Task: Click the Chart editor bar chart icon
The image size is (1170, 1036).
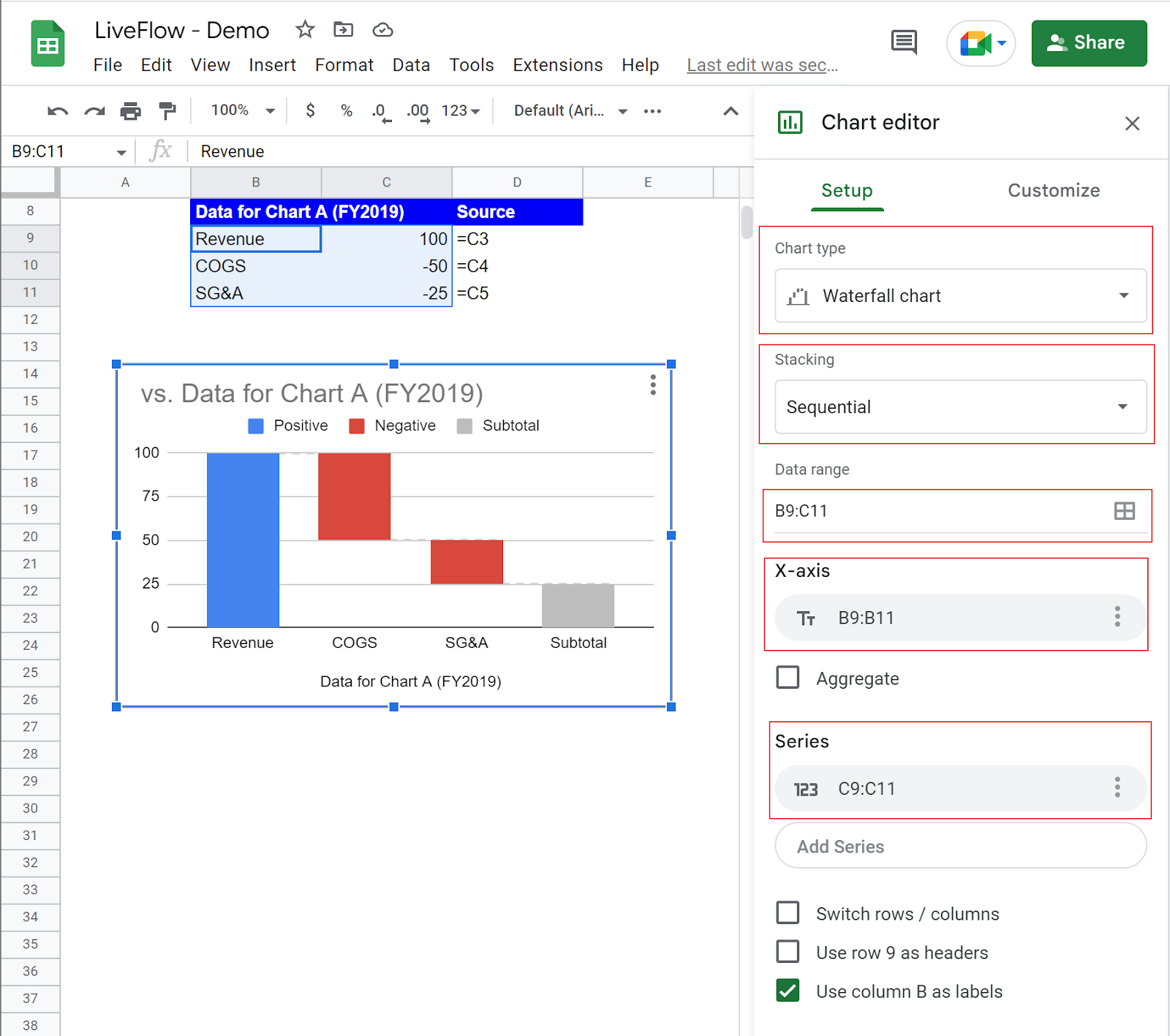Action: click(x=790, y=122)
